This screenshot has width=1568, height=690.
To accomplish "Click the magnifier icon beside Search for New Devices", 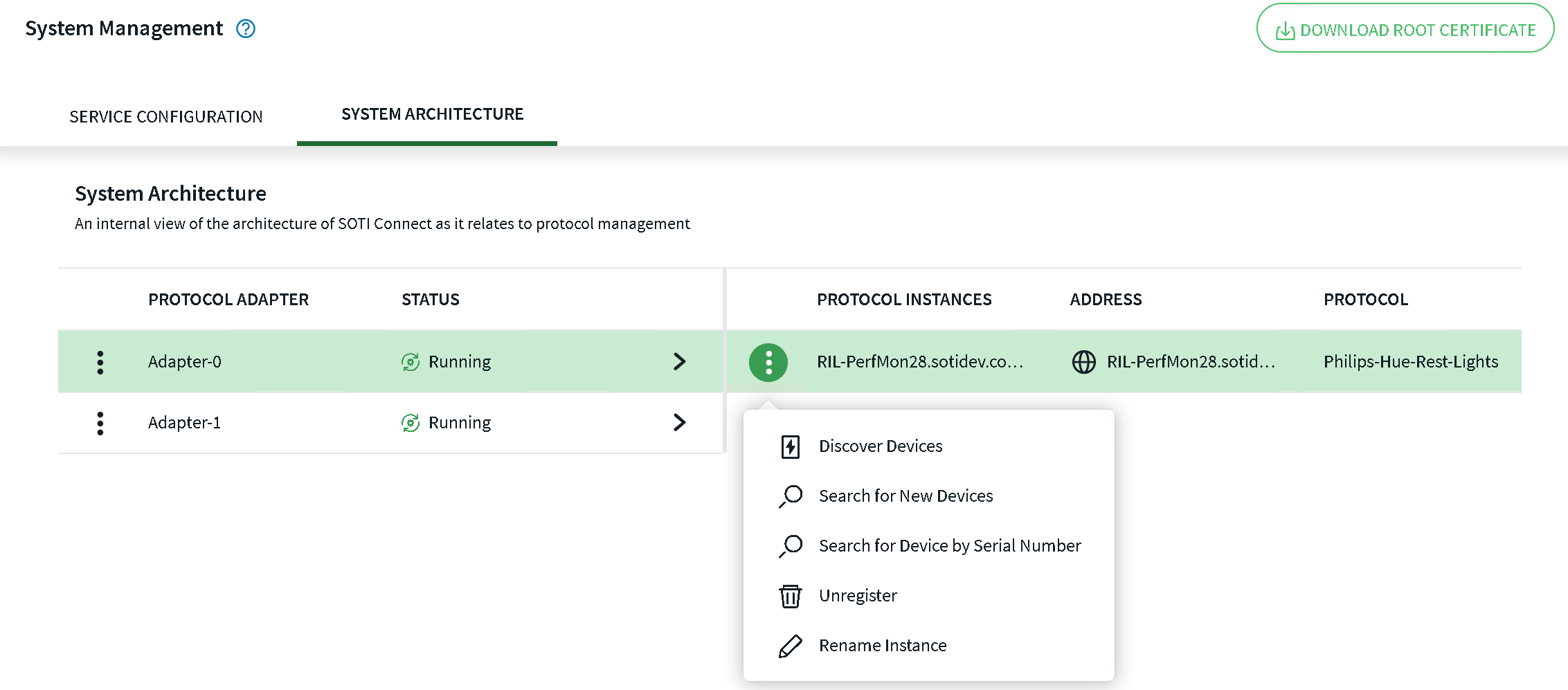I will pos(791,496).
